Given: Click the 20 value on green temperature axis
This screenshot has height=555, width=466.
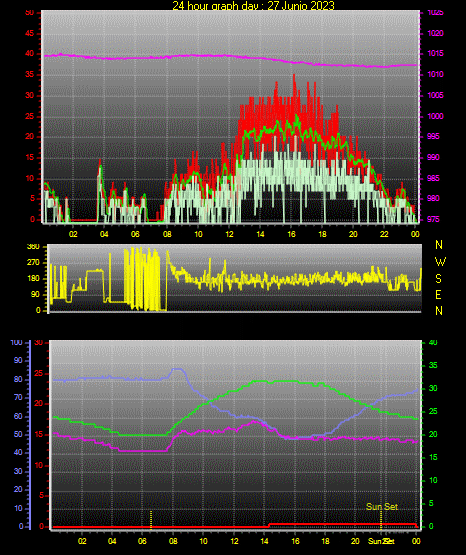Looking at the screenshot, I should pos(433,434).
